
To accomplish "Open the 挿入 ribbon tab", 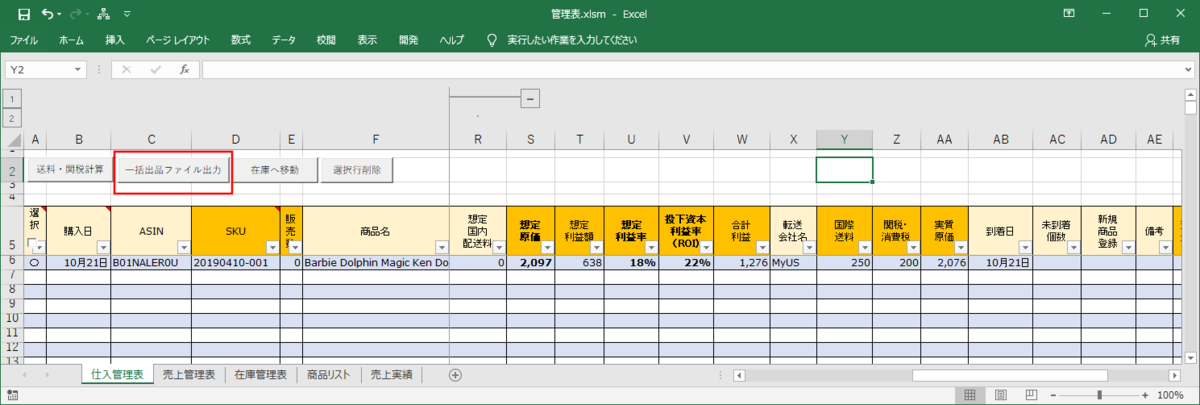I will point(115,40).
